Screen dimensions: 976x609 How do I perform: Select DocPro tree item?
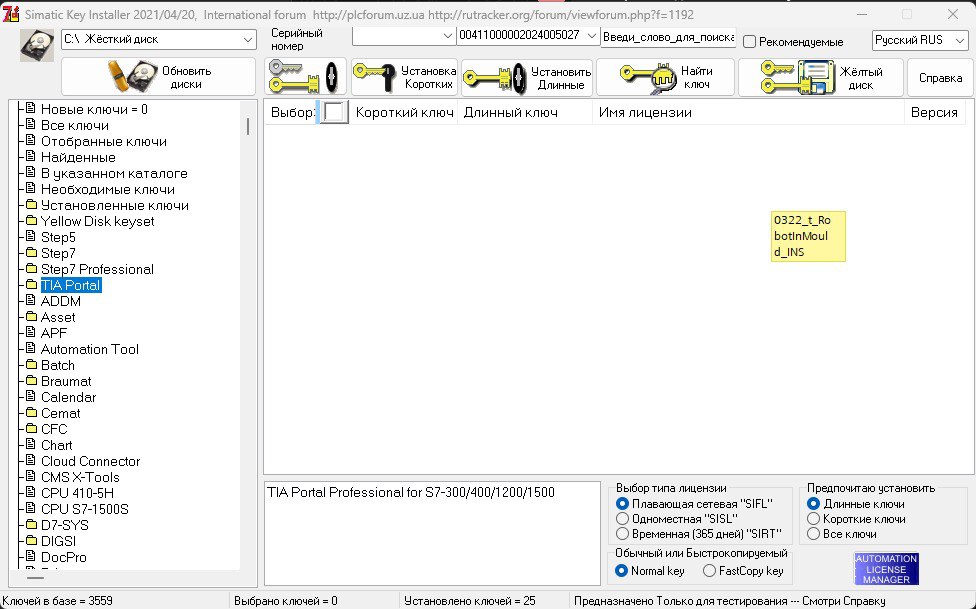pos(63,557)
